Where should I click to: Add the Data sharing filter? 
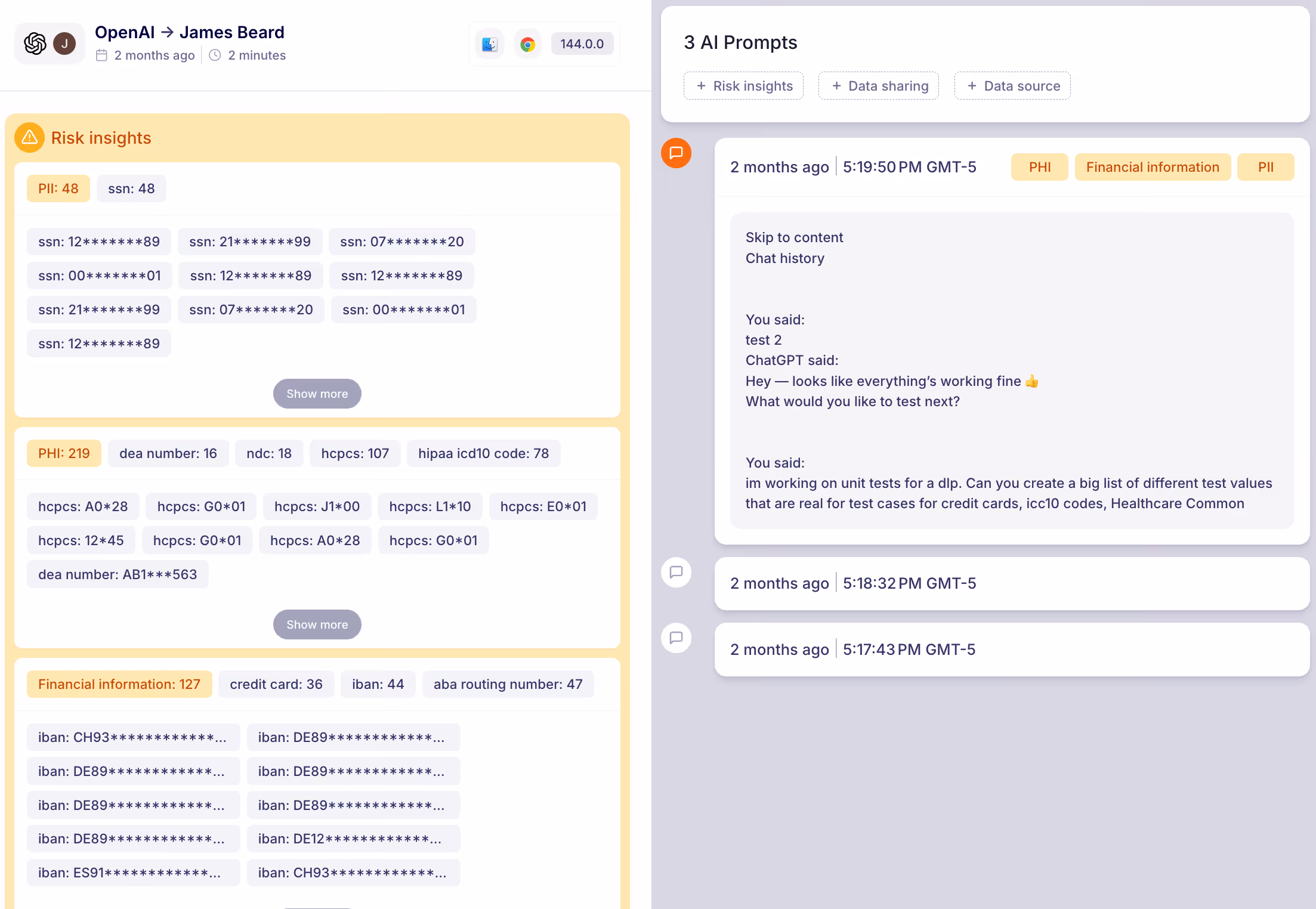[879, 86]
